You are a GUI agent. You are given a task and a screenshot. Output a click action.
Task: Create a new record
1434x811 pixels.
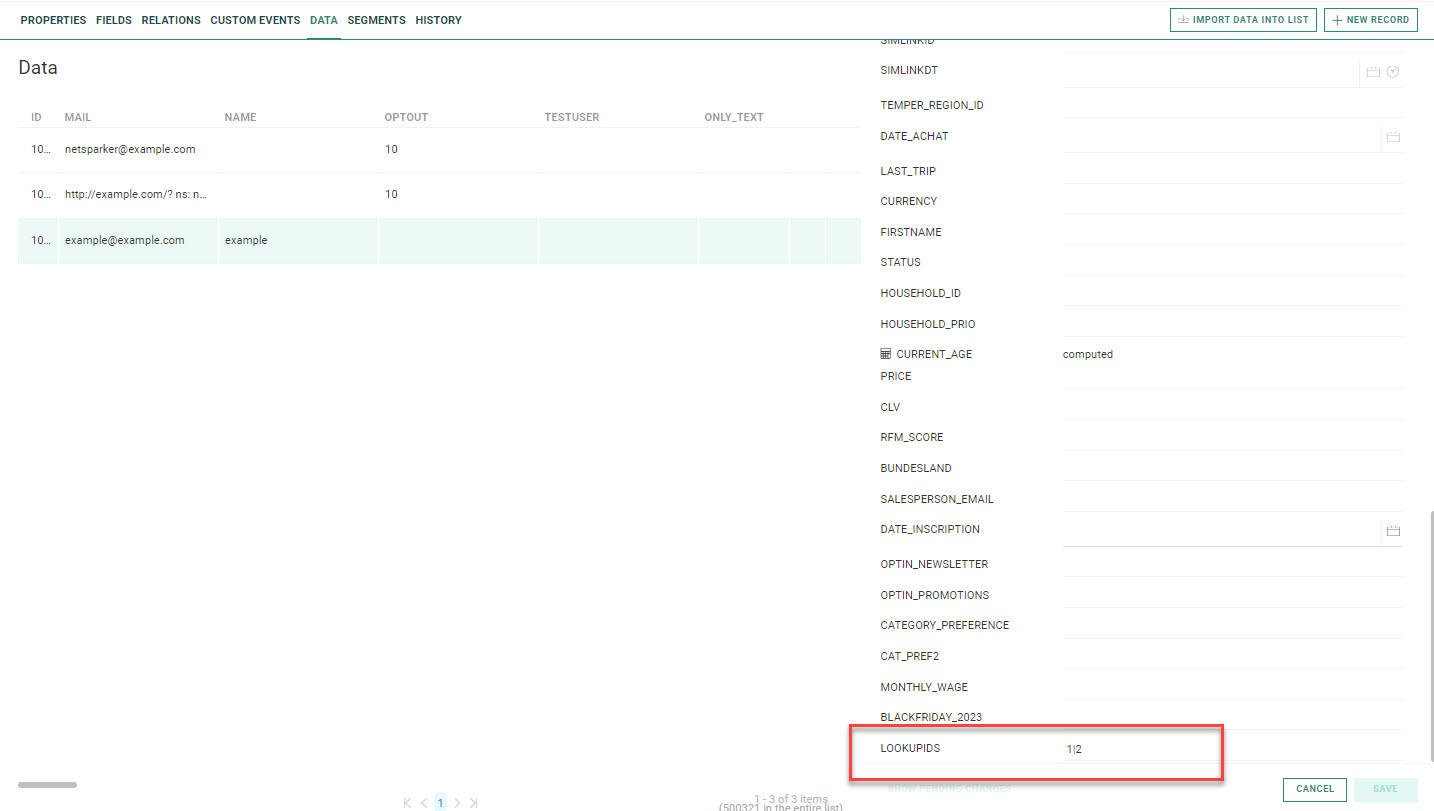click(x=1370, y=20)
